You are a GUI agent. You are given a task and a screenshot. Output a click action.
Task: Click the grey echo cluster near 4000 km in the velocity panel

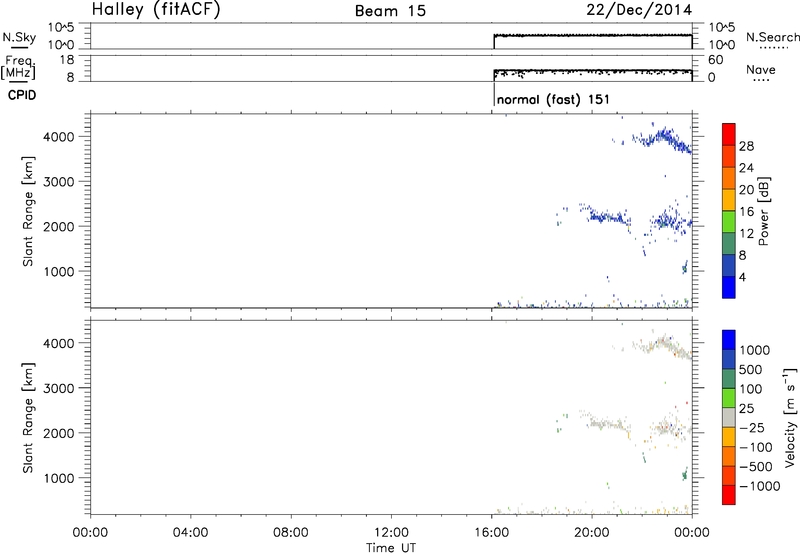662,345
